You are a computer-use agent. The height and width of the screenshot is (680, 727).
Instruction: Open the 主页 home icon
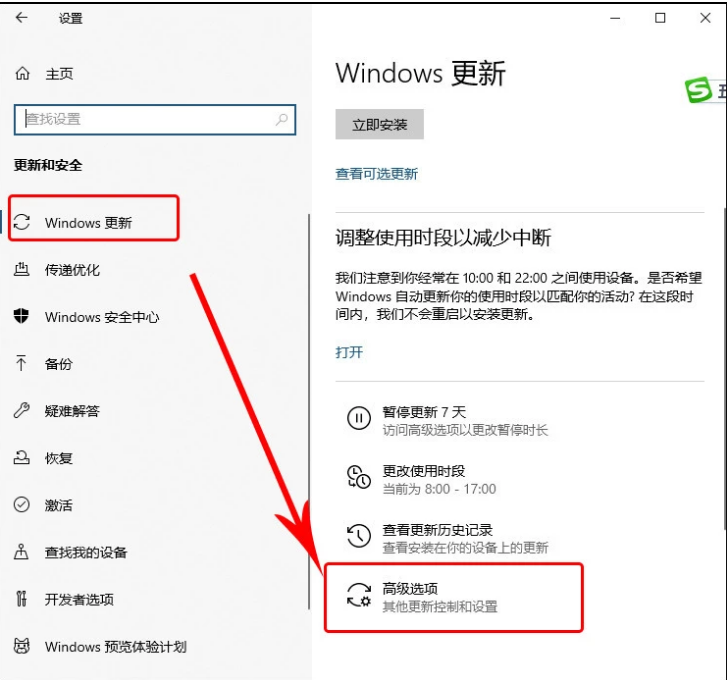click(22, 74)
